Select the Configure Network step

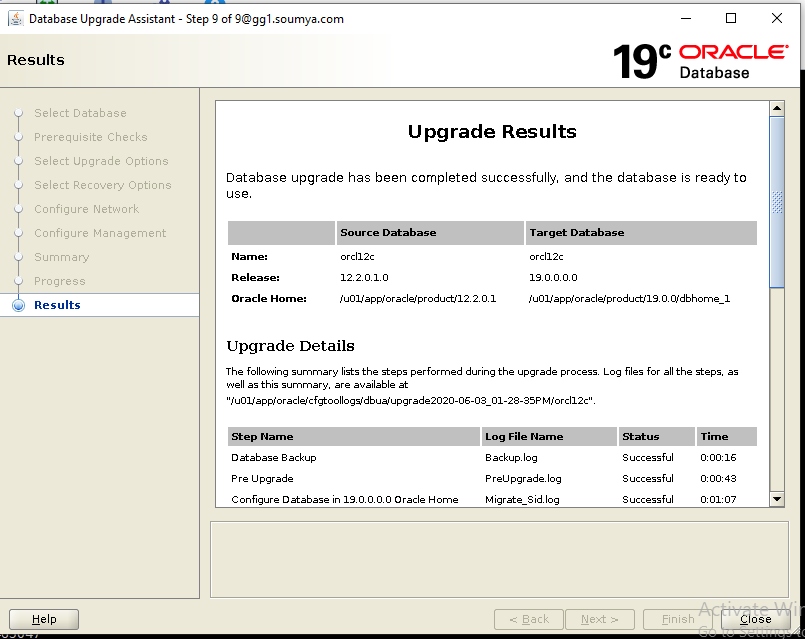coord(86,209)
